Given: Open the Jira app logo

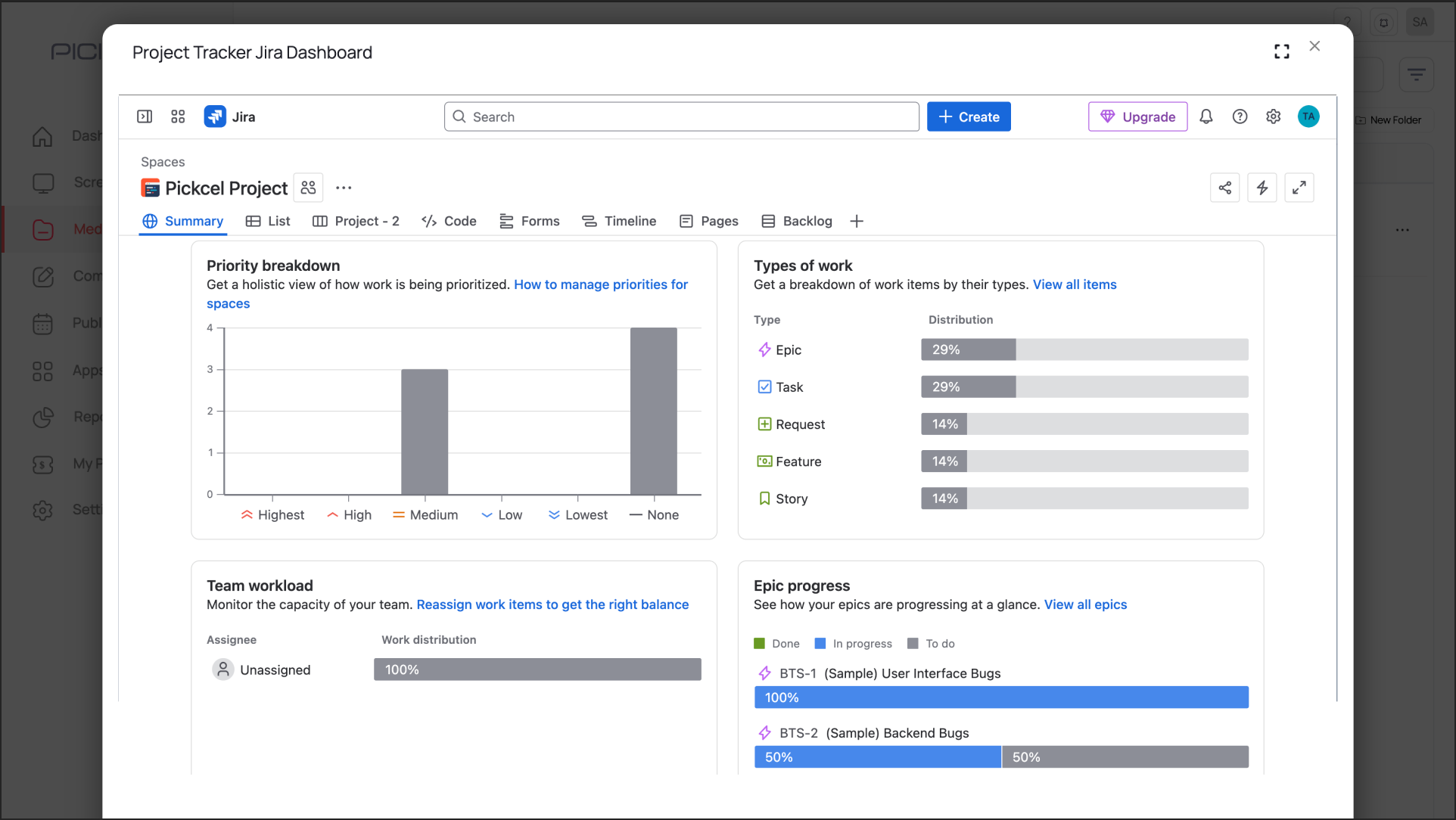Looking at the screenshot, I should coord(215,116).
